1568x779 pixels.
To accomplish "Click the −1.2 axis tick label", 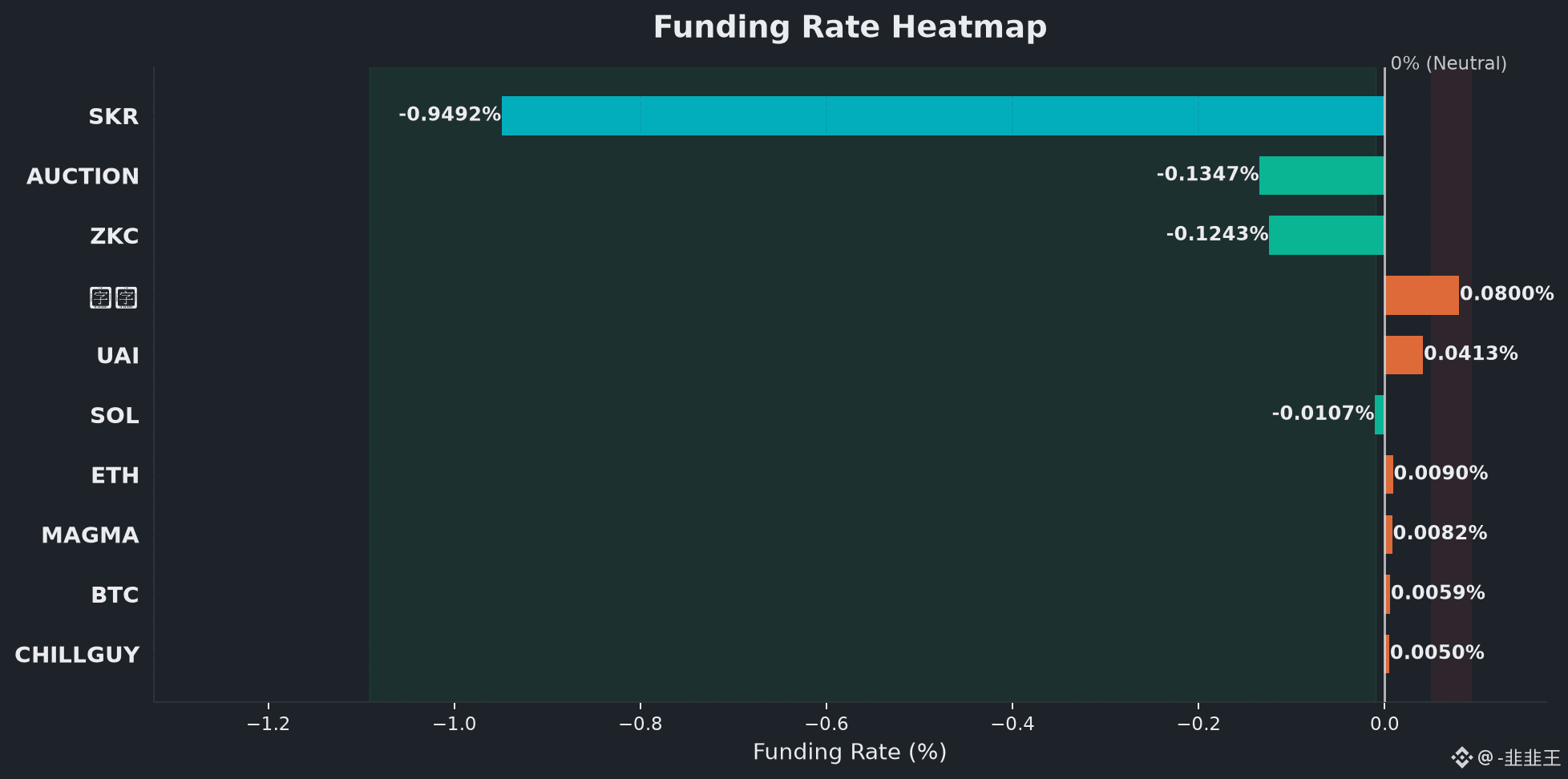I will coord(269,725).
